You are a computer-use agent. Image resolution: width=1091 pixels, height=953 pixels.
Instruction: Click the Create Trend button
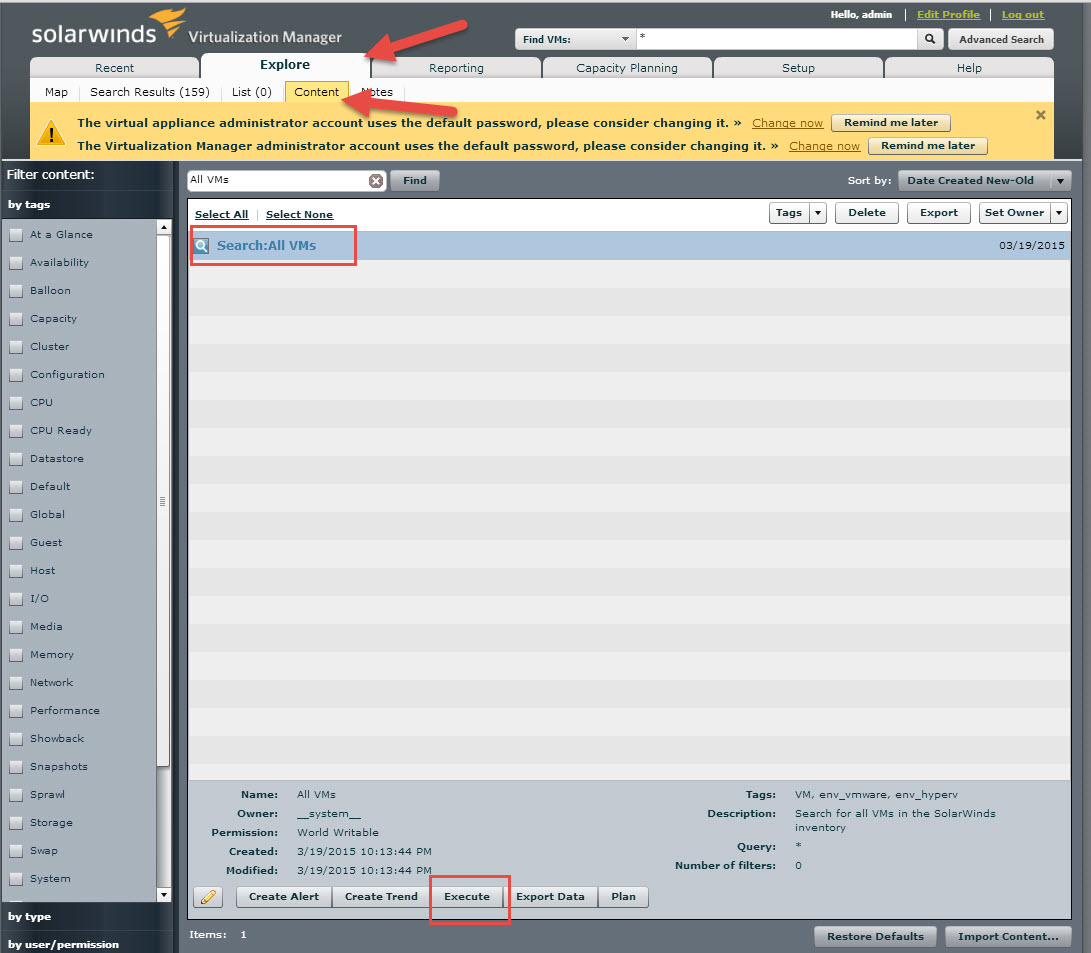click(x=381, y=897)
